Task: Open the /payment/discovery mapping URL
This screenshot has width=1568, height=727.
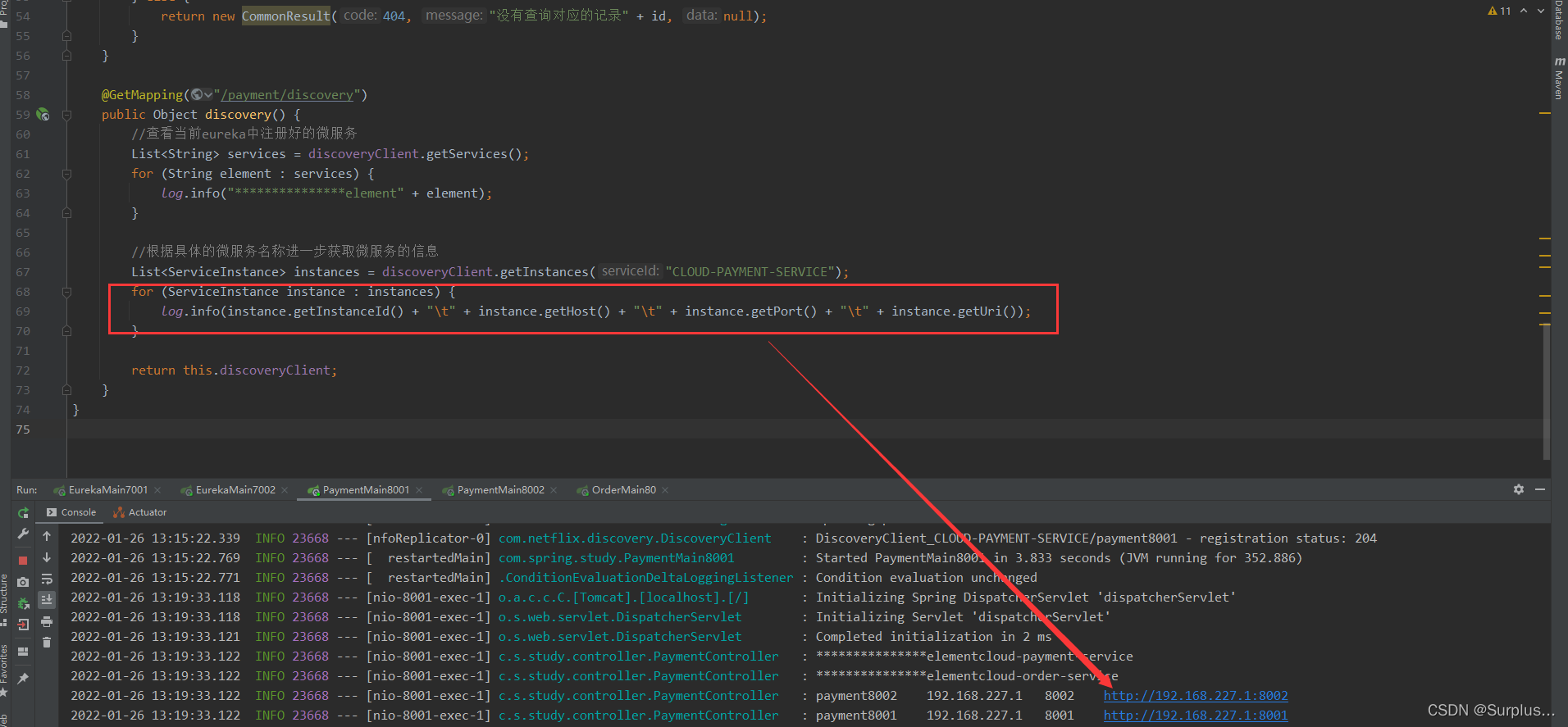Action: click(x=287, y=95)
